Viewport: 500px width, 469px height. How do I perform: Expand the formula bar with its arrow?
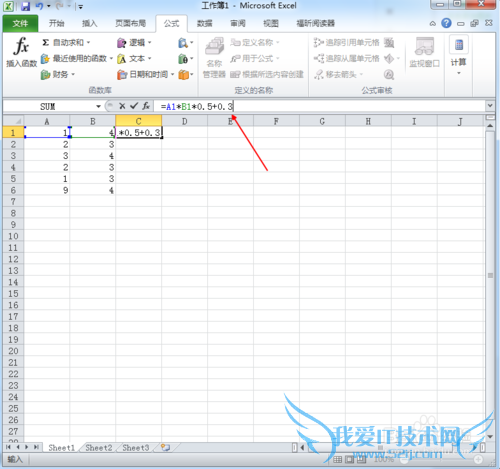(x=490, y=106)
